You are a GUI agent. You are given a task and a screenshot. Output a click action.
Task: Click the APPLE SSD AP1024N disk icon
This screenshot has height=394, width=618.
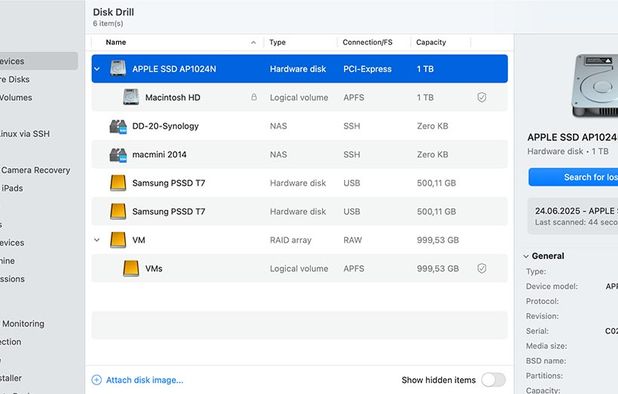pyautogui.click(x=118, y=69)
